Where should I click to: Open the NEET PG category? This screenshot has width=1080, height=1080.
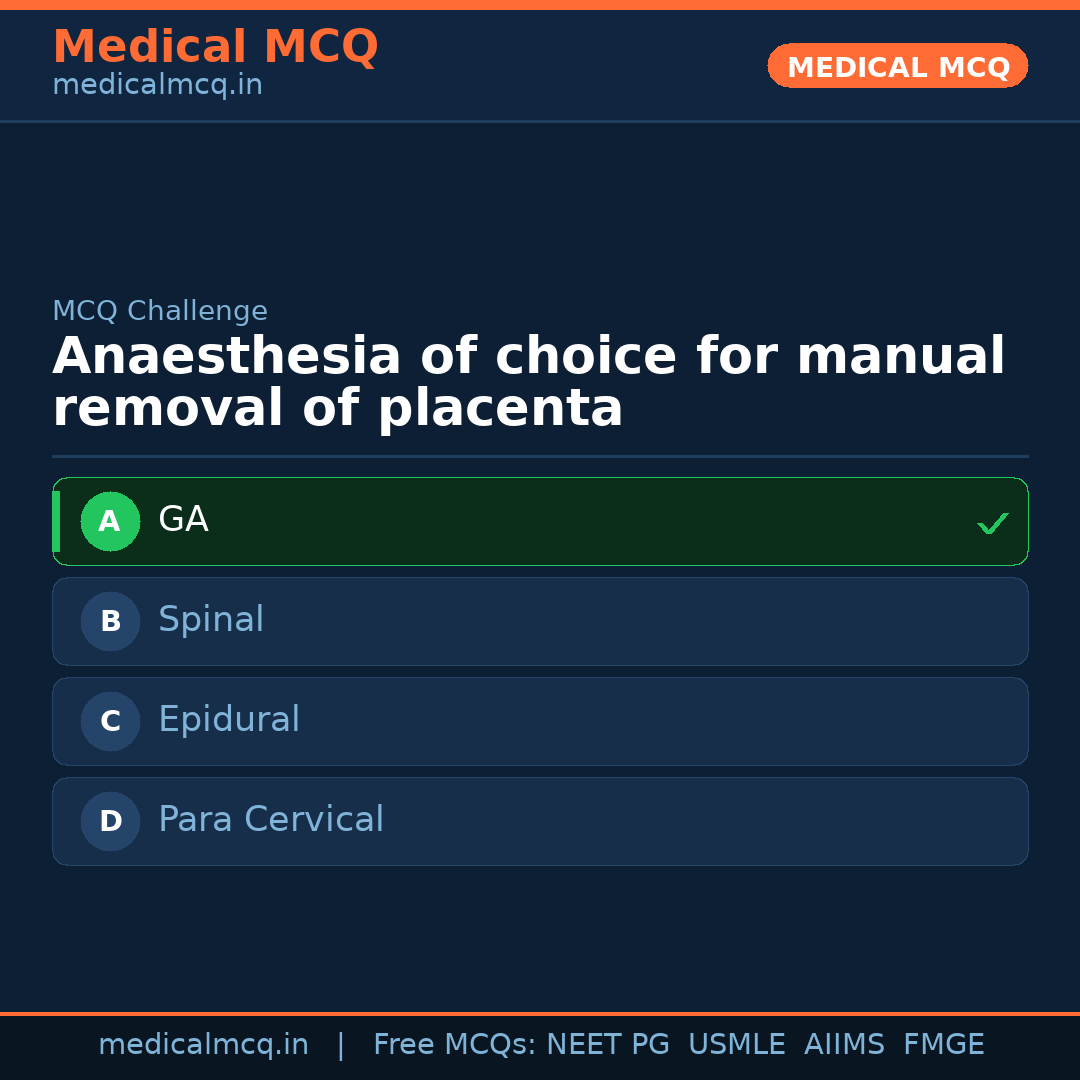coord(607,1043)
